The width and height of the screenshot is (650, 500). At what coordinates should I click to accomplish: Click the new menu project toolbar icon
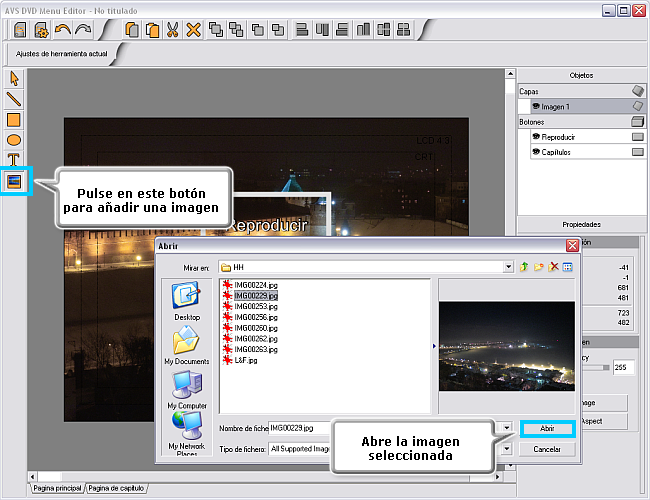(x=20, y=30)
